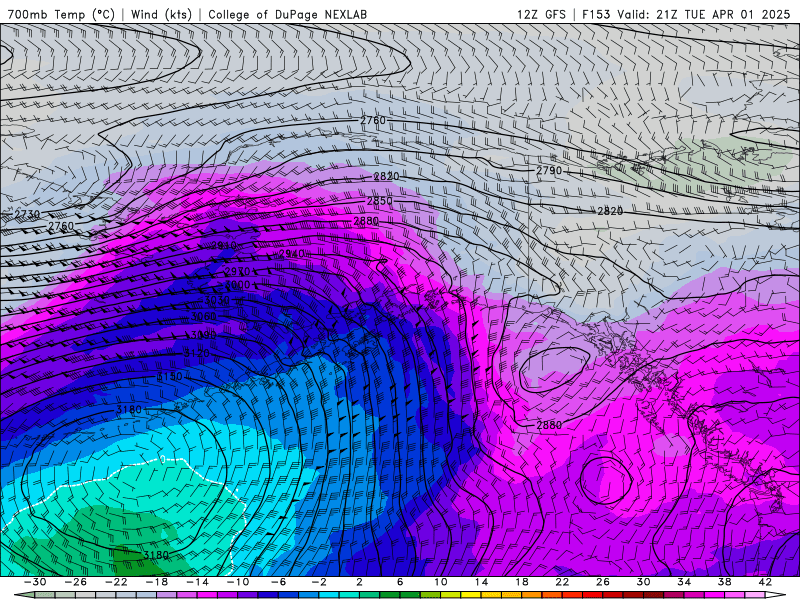
Task: Select the 14 value on the color scale
Action: coord(481,582)
